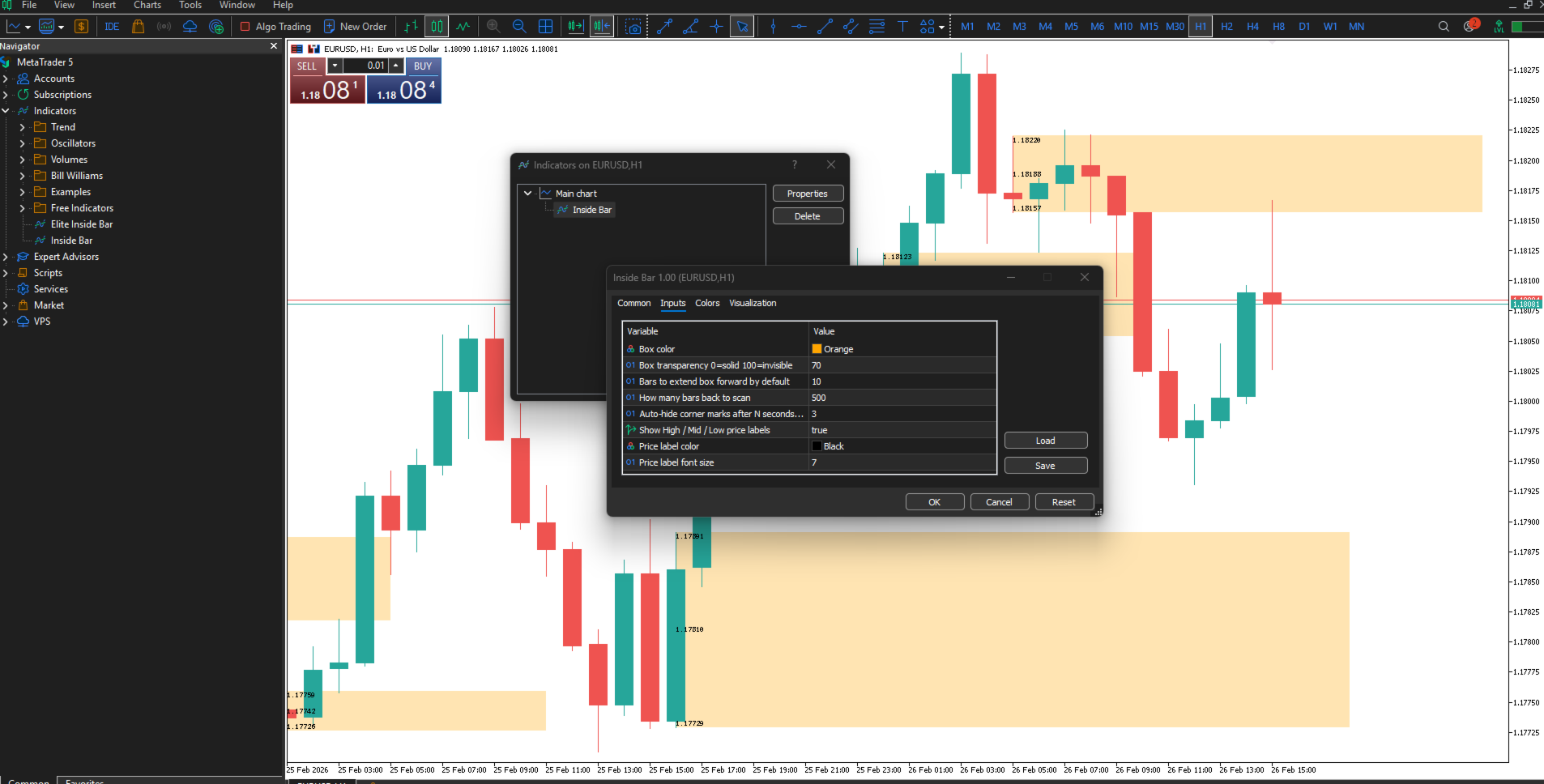Viewport: 1544px width, 784px height.
Task: Select the trend line drawing tool
Action: pyautogui.click(x=825, y=27)
